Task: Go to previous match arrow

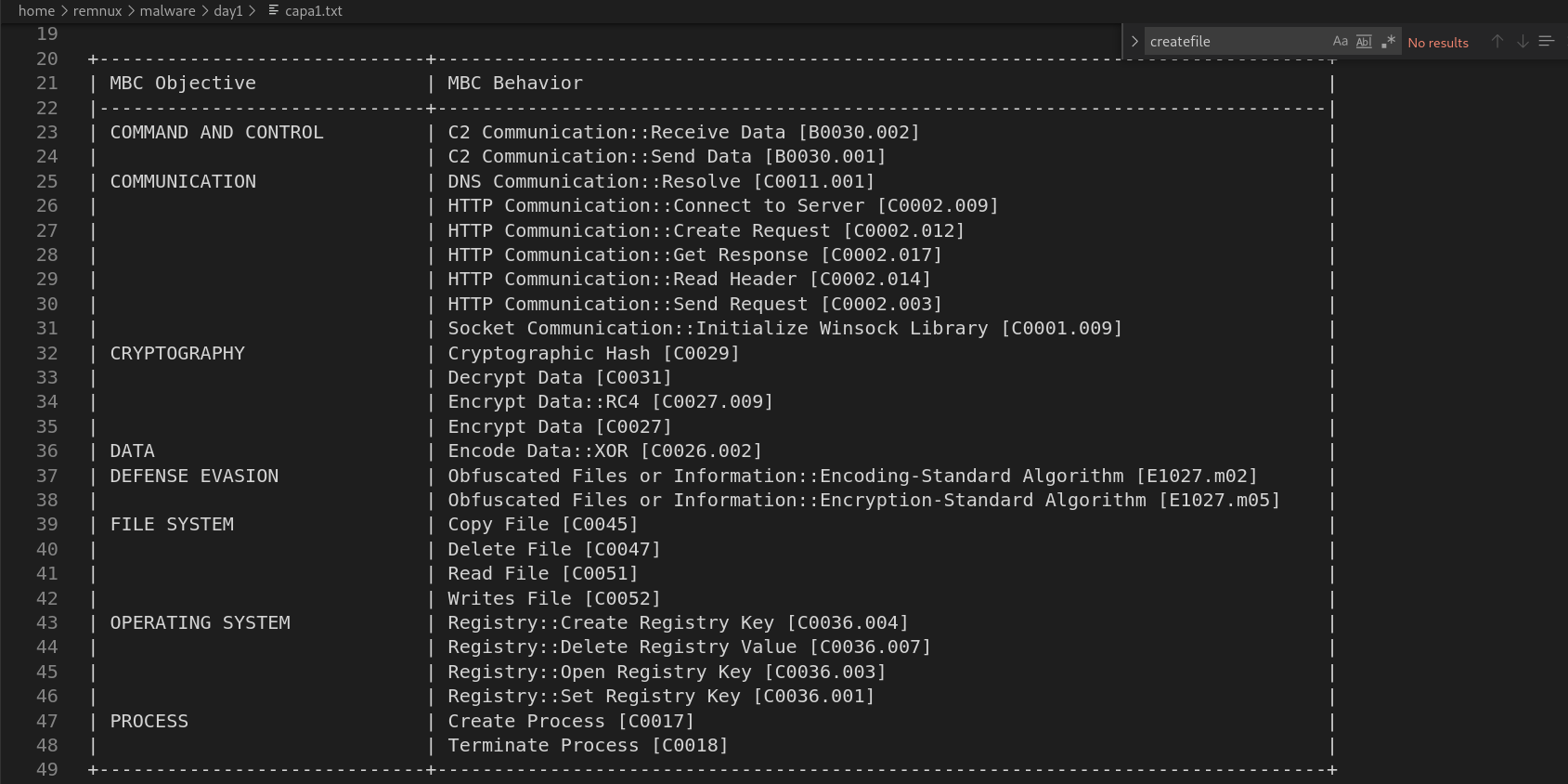Action: click(1497, 42)
